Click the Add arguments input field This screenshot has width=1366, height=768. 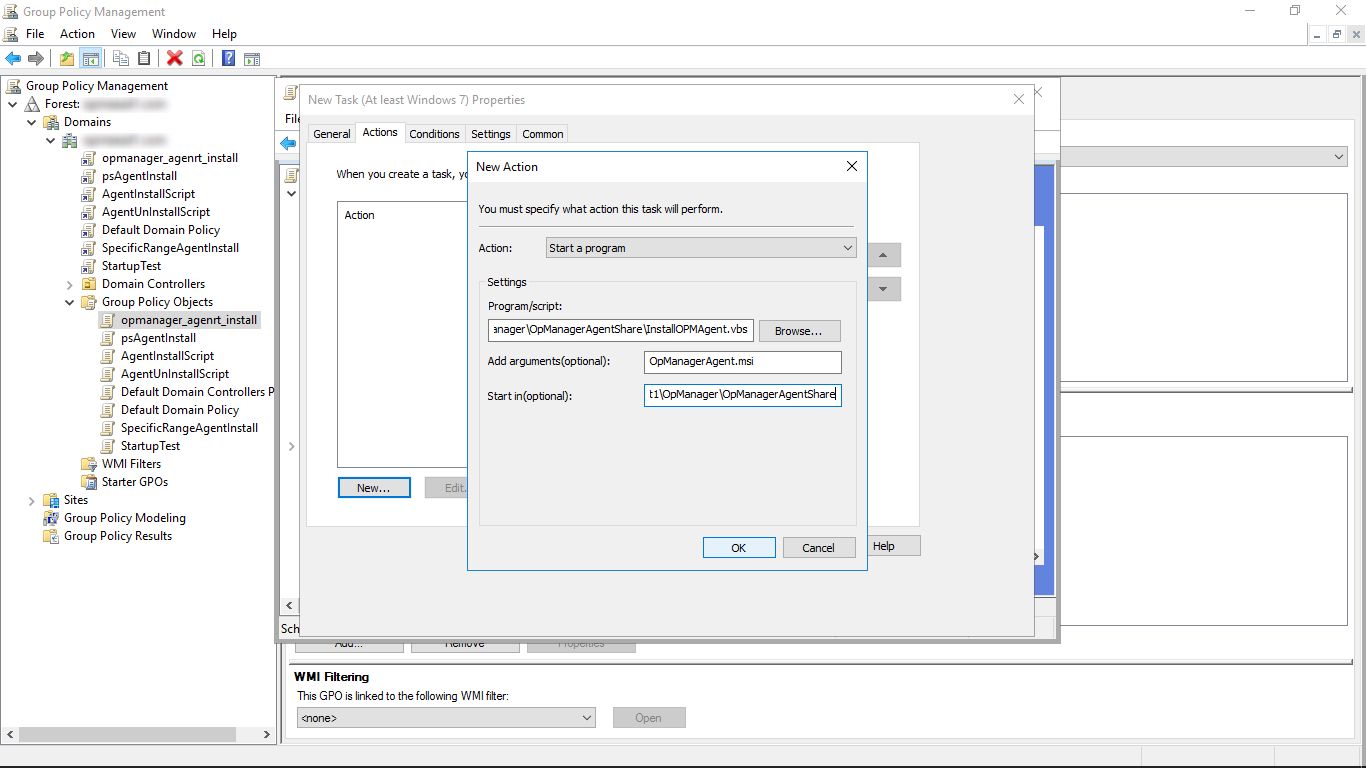(x=742, y=362)
